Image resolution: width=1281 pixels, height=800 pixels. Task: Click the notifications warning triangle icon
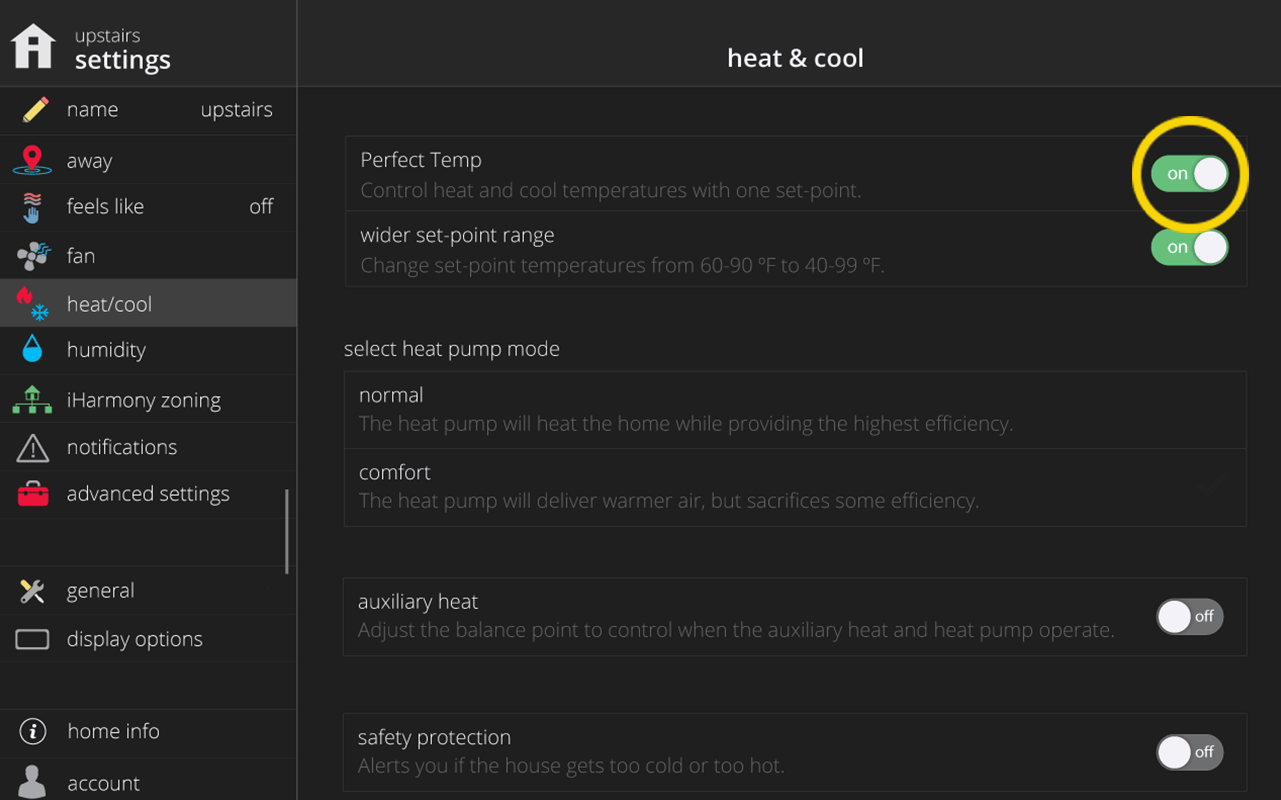click(x=33, y=448)
